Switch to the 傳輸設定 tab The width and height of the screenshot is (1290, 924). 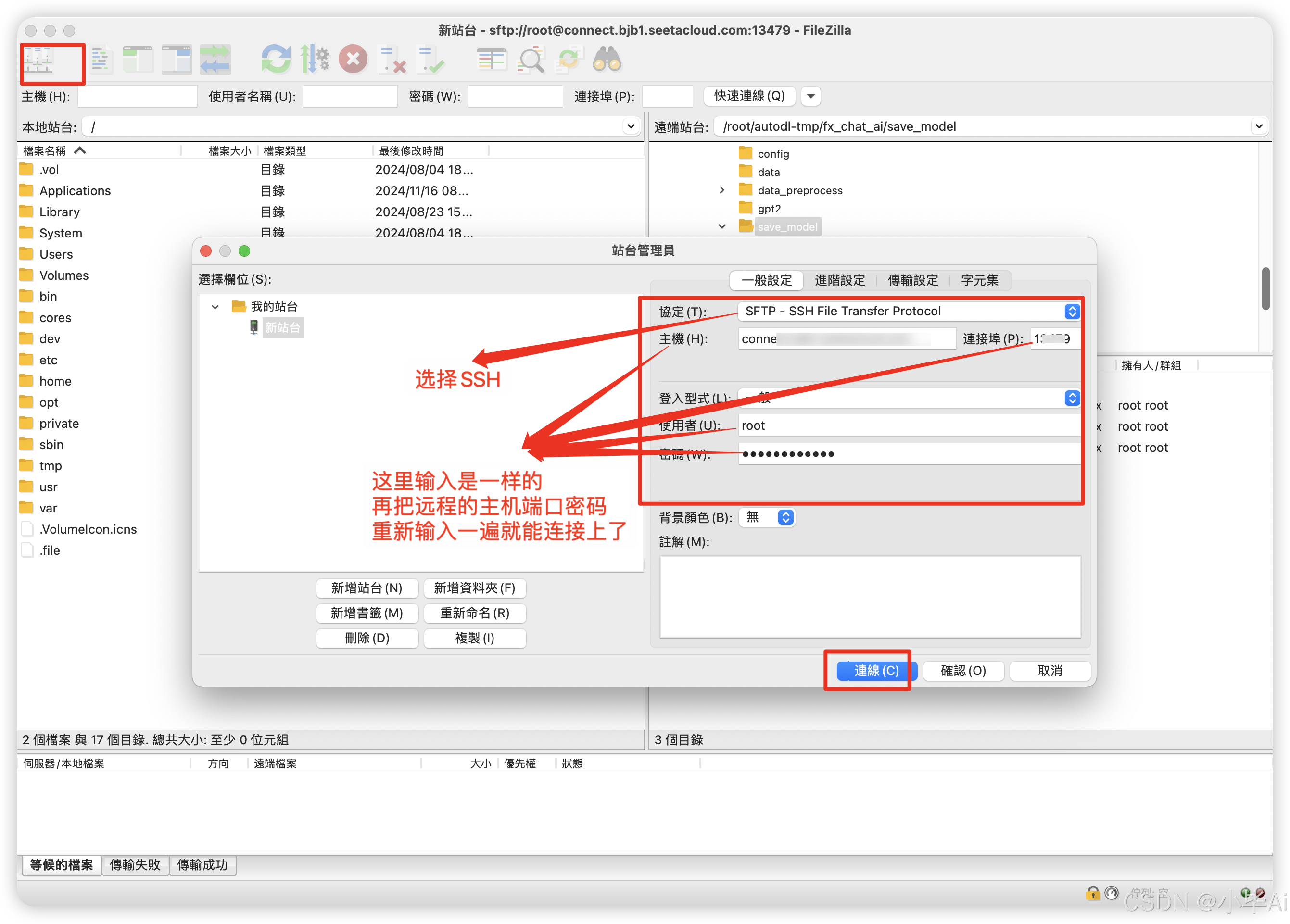point(912,280)
